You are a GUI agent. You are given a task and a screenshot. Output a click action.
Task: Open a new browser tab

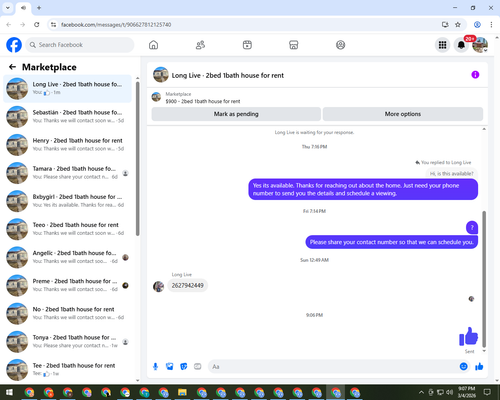[39, 8]
